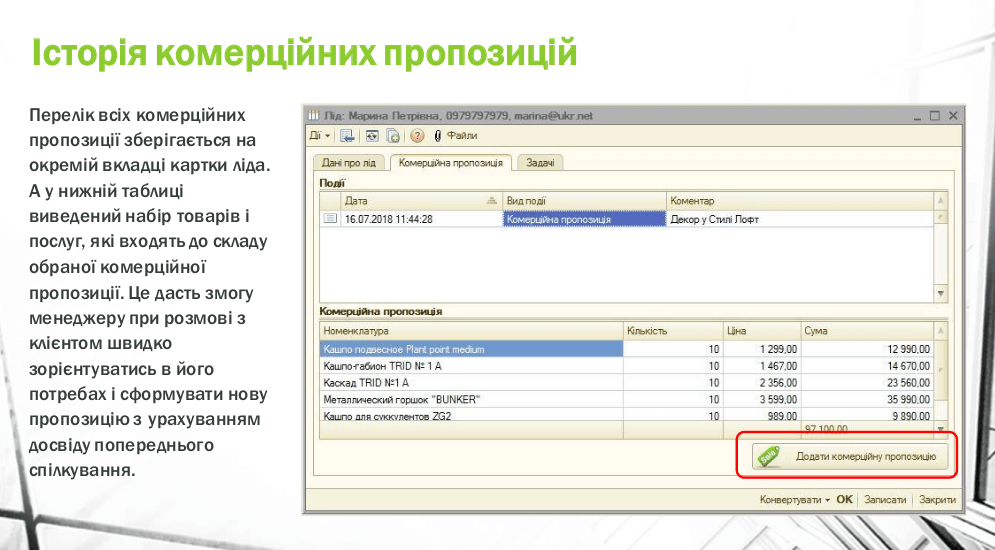Click the document copy icon in toolbar
This screenshot has width=995, height=550.
(393, 136)
